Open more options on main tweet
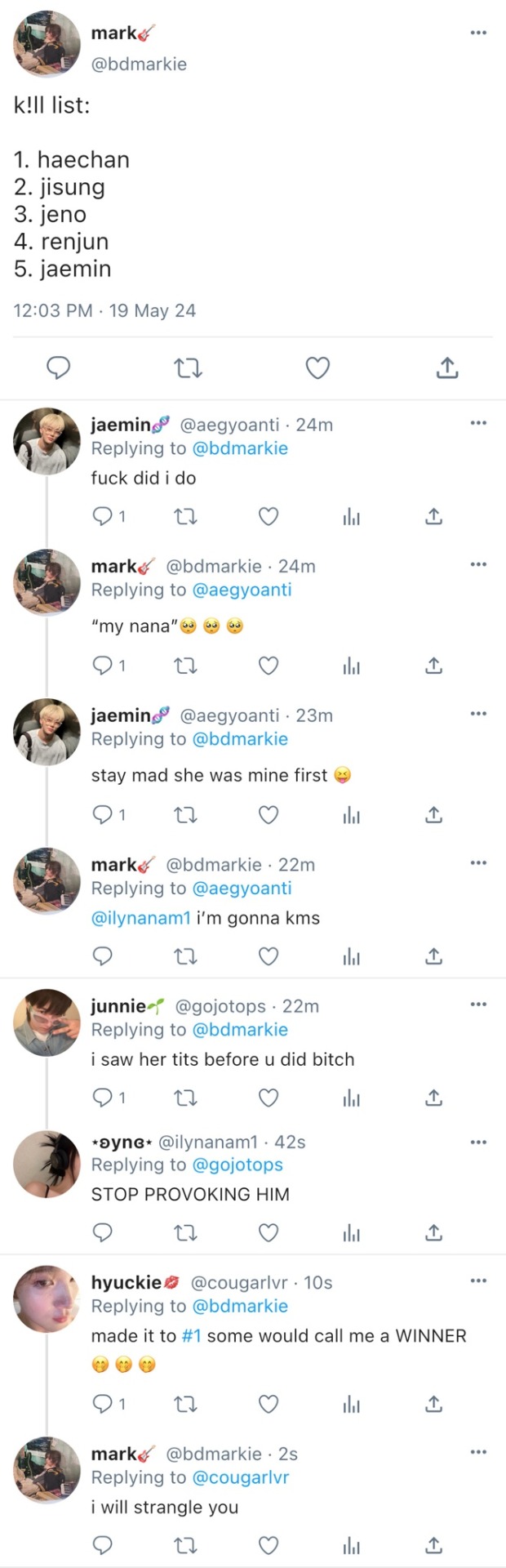The image size is (506, 1568). 478,33
